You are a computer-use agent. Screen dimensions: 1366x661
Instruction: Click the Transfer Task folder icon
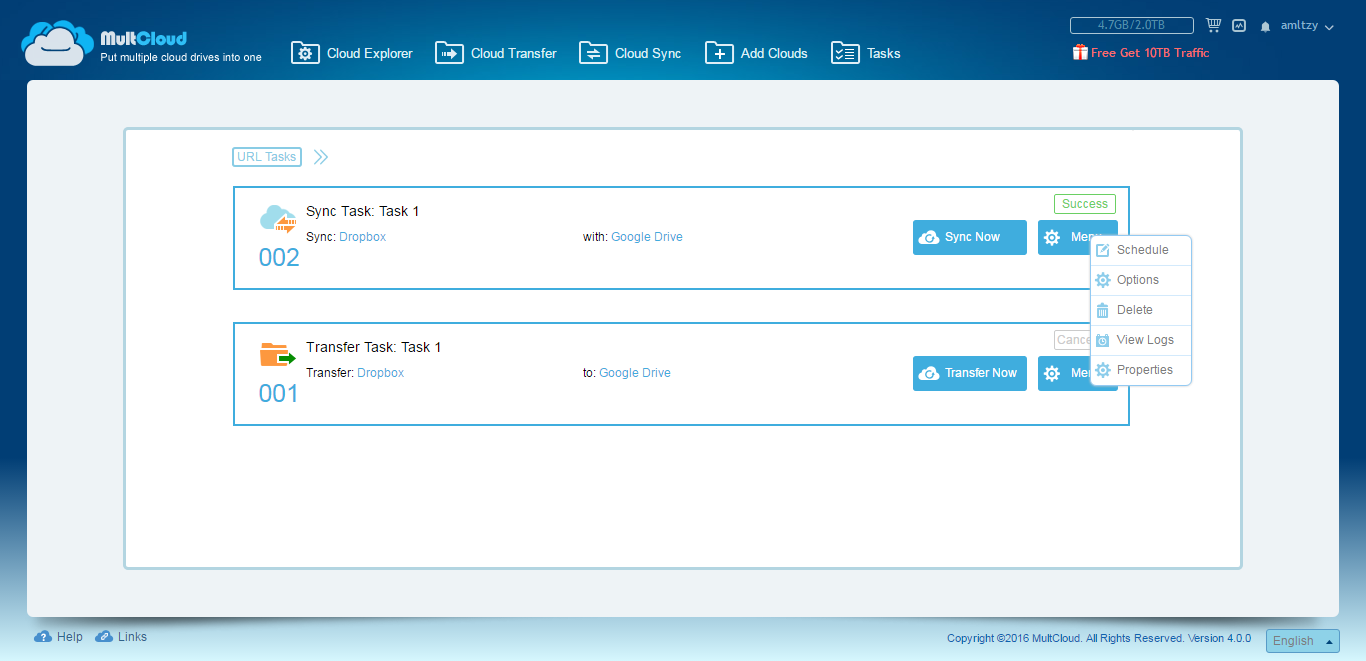click(x=278, y=355)
